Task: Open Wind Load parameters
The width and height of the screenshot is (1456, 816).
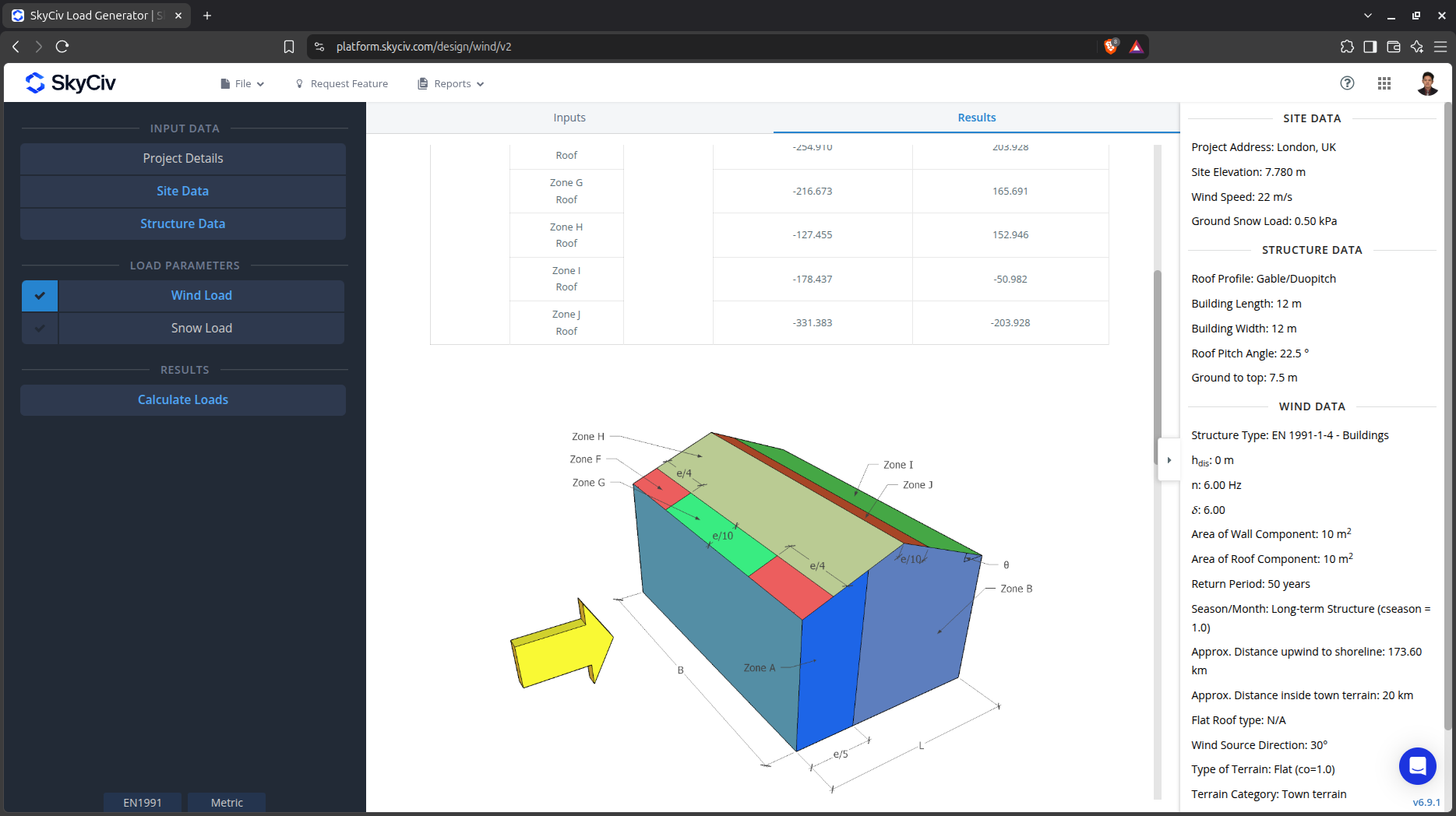Action: click(202, 296)
